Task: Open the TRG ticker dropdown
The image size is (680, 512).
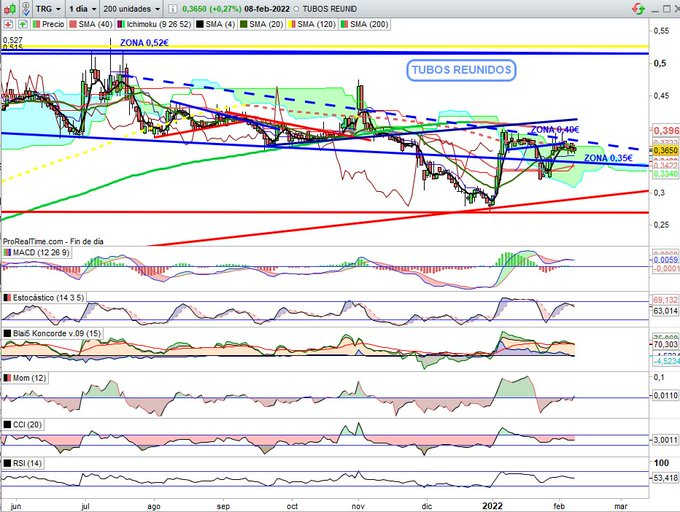Action: [48, 8]
